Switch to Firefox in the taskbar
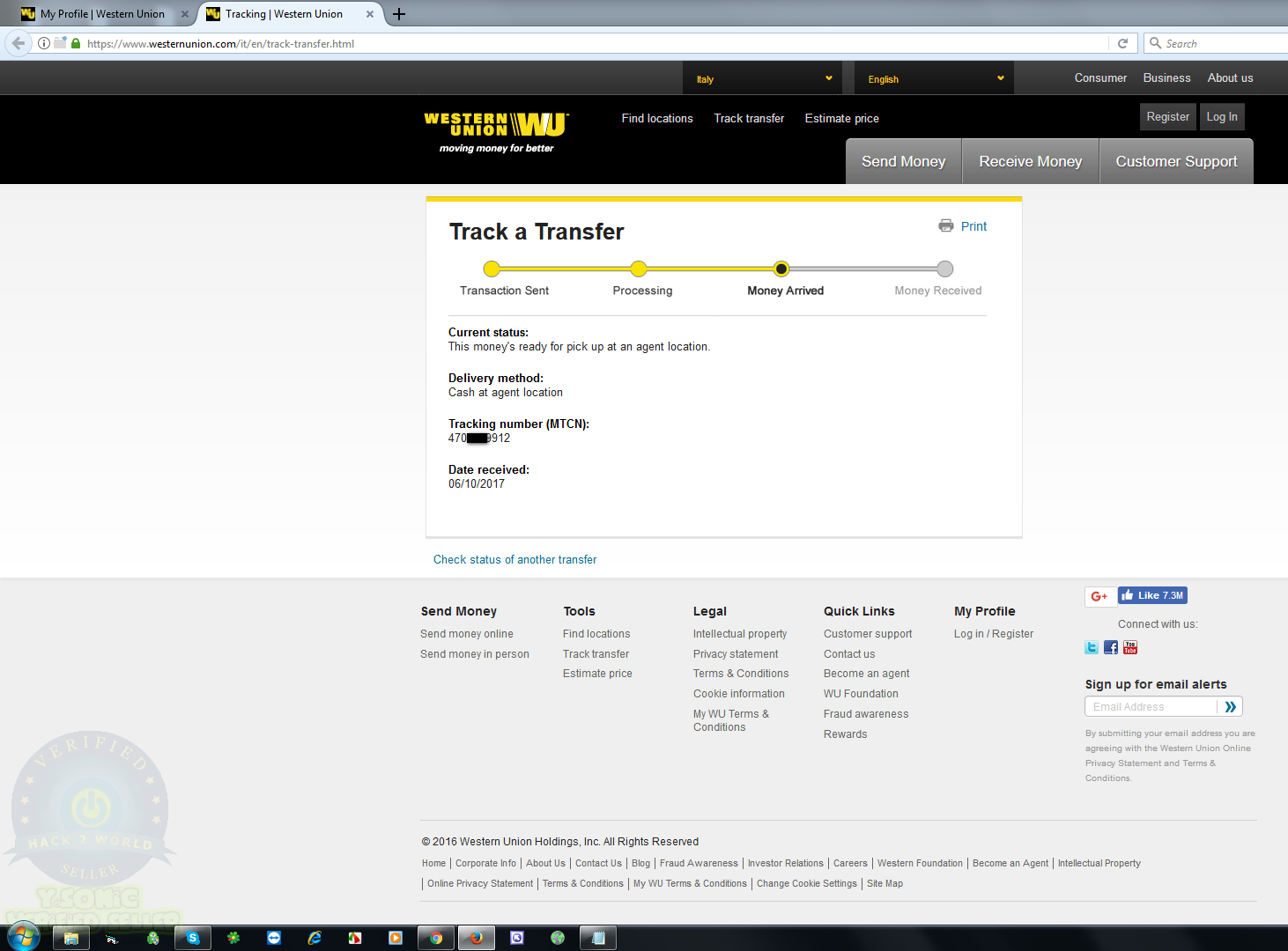Image resolution: width=1288 pixels, height=951 pixels. coord(477,938)
